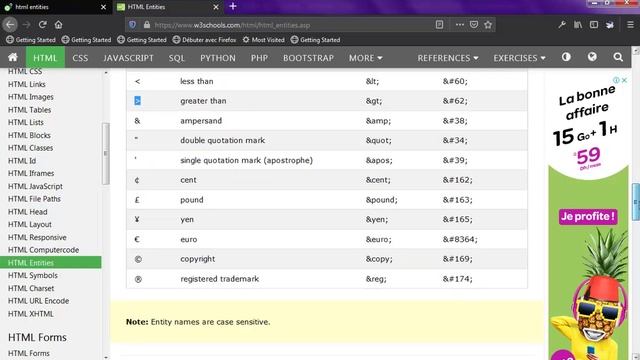Open HTML JavaScript in the sidebar

[x=35, y=186]
